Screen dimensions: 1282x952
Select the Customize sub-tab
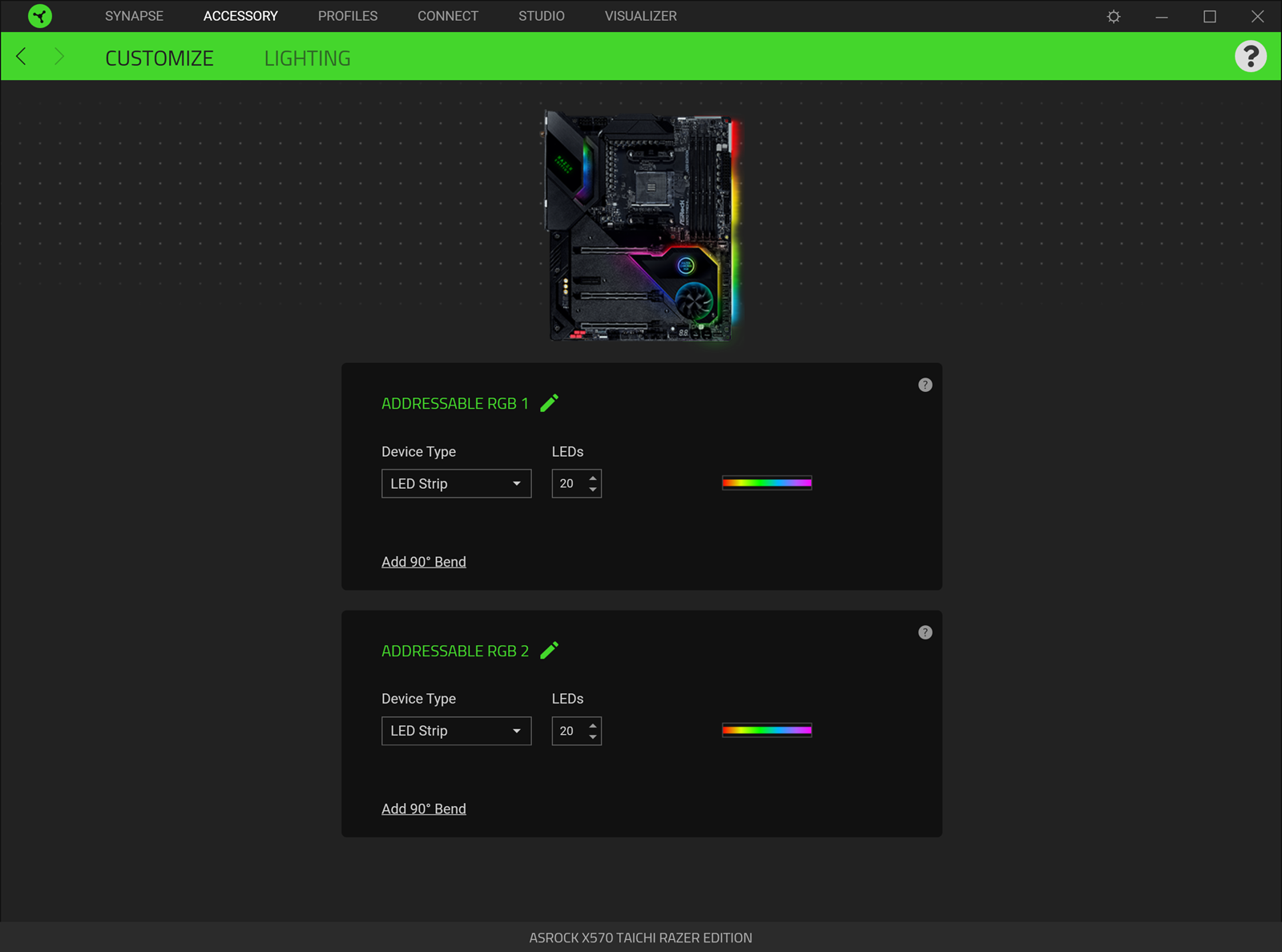[x=159, y=58]
